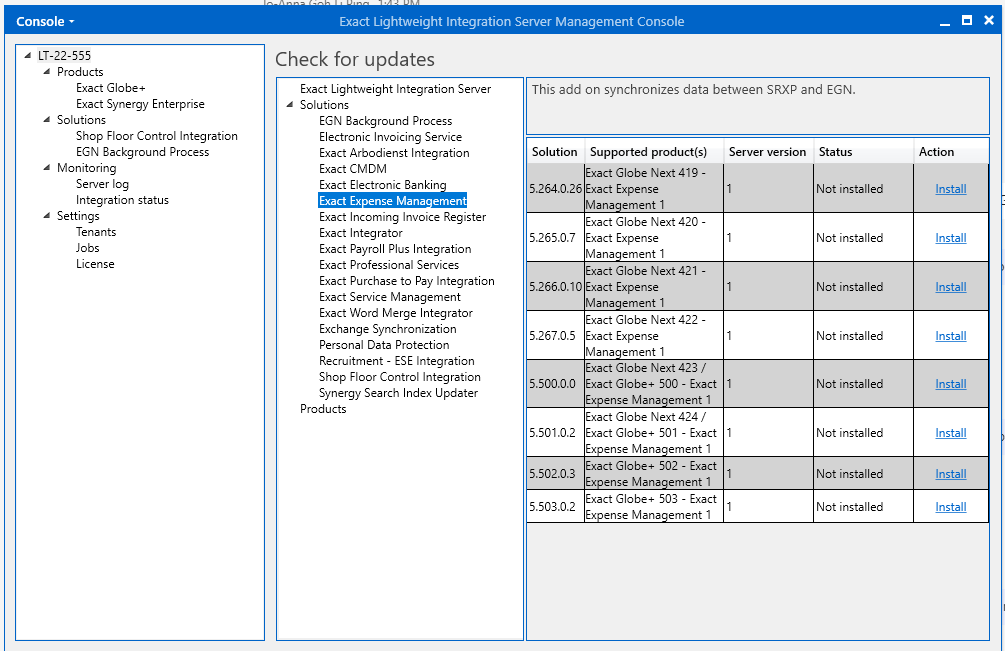1005x651 pixels.
Task: Open Server log under Monitoring
Action: (102, 184)
